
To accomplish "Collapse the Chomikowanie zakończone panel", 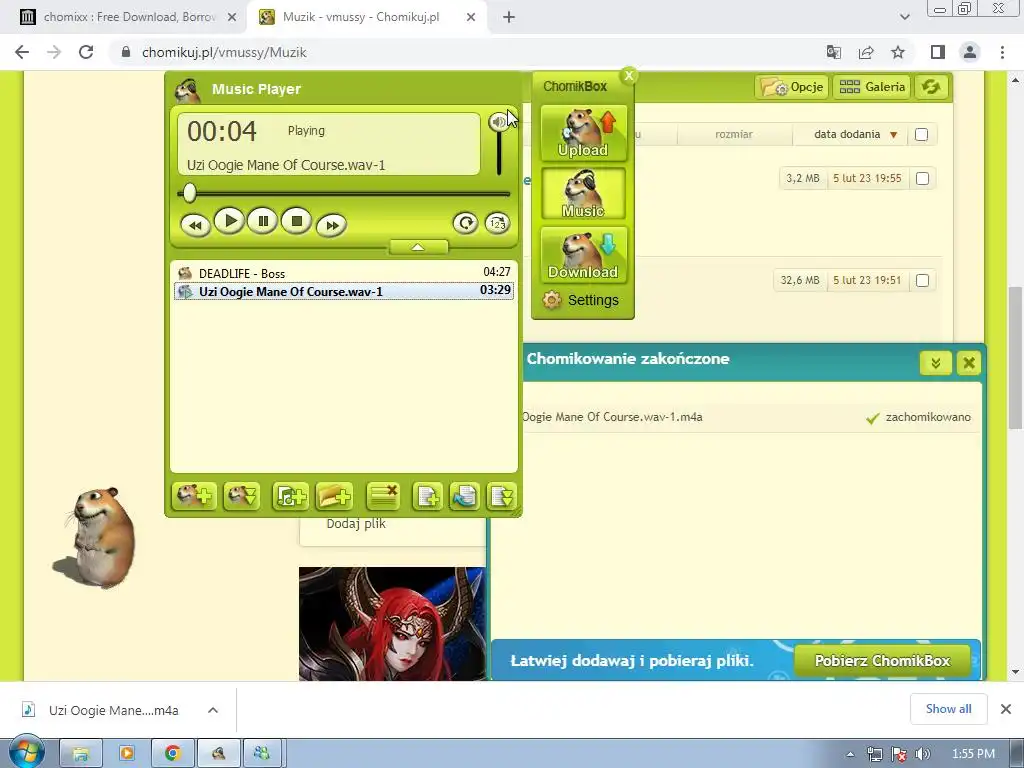I will [935, 362].
